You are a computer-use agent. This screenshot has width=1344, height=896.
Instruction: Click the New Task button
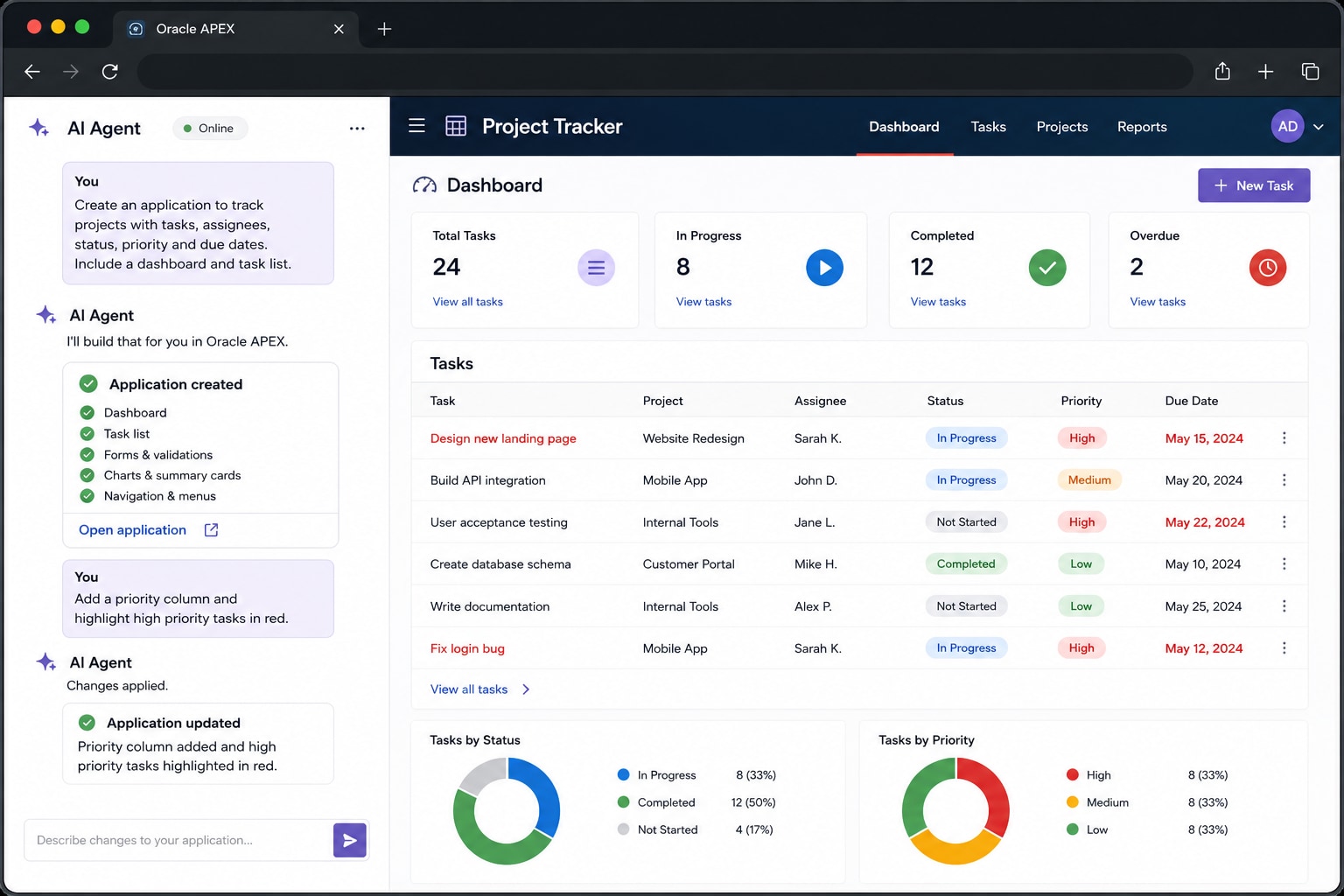click(1254, 185)
